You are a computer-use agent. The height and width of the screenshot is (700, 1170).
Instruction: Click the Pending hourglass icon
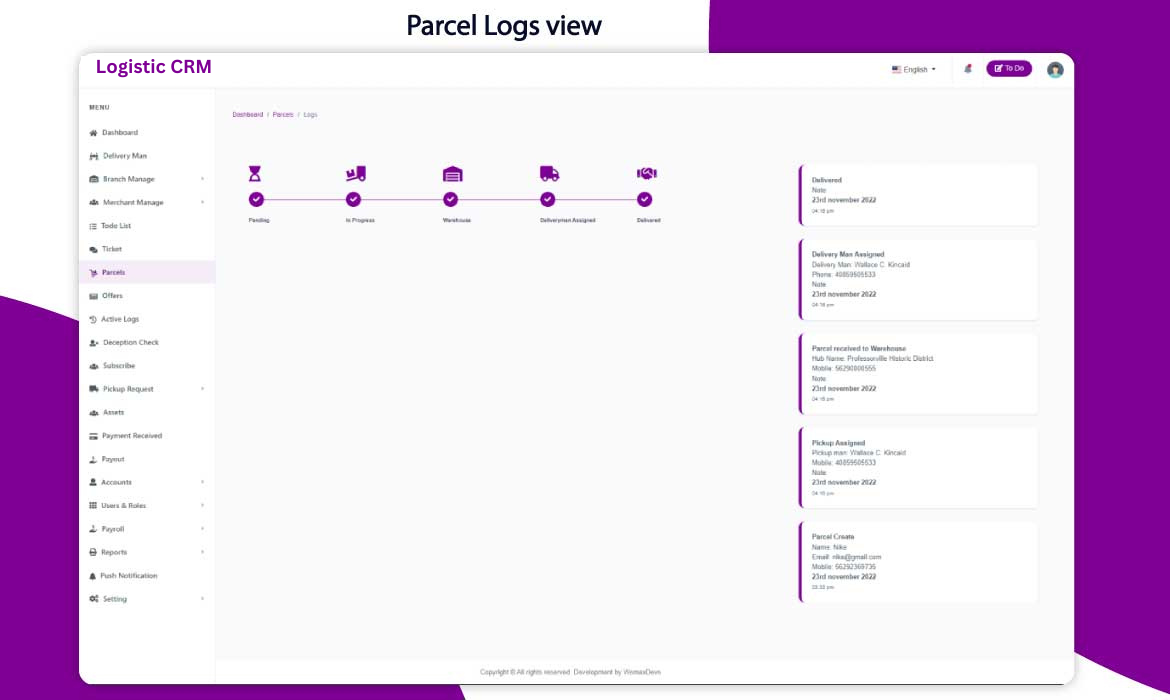255,174
